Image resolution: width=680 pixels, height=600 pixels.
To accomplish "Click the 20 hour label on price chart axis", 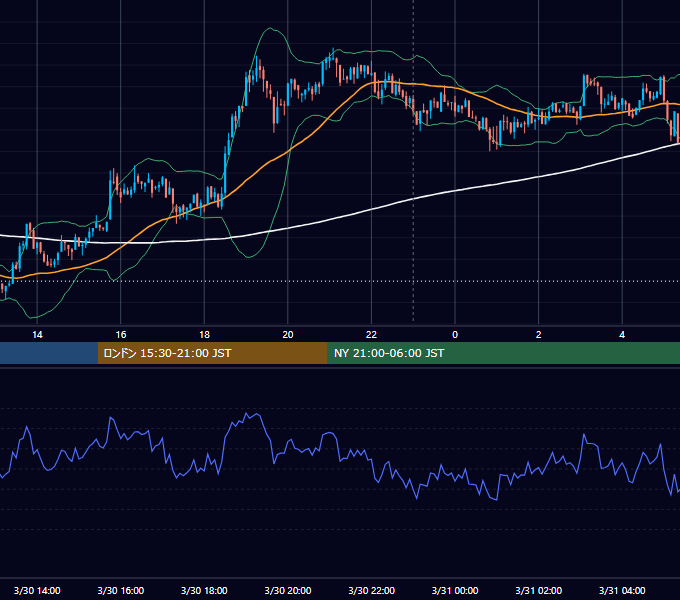I will click(288, 335).
